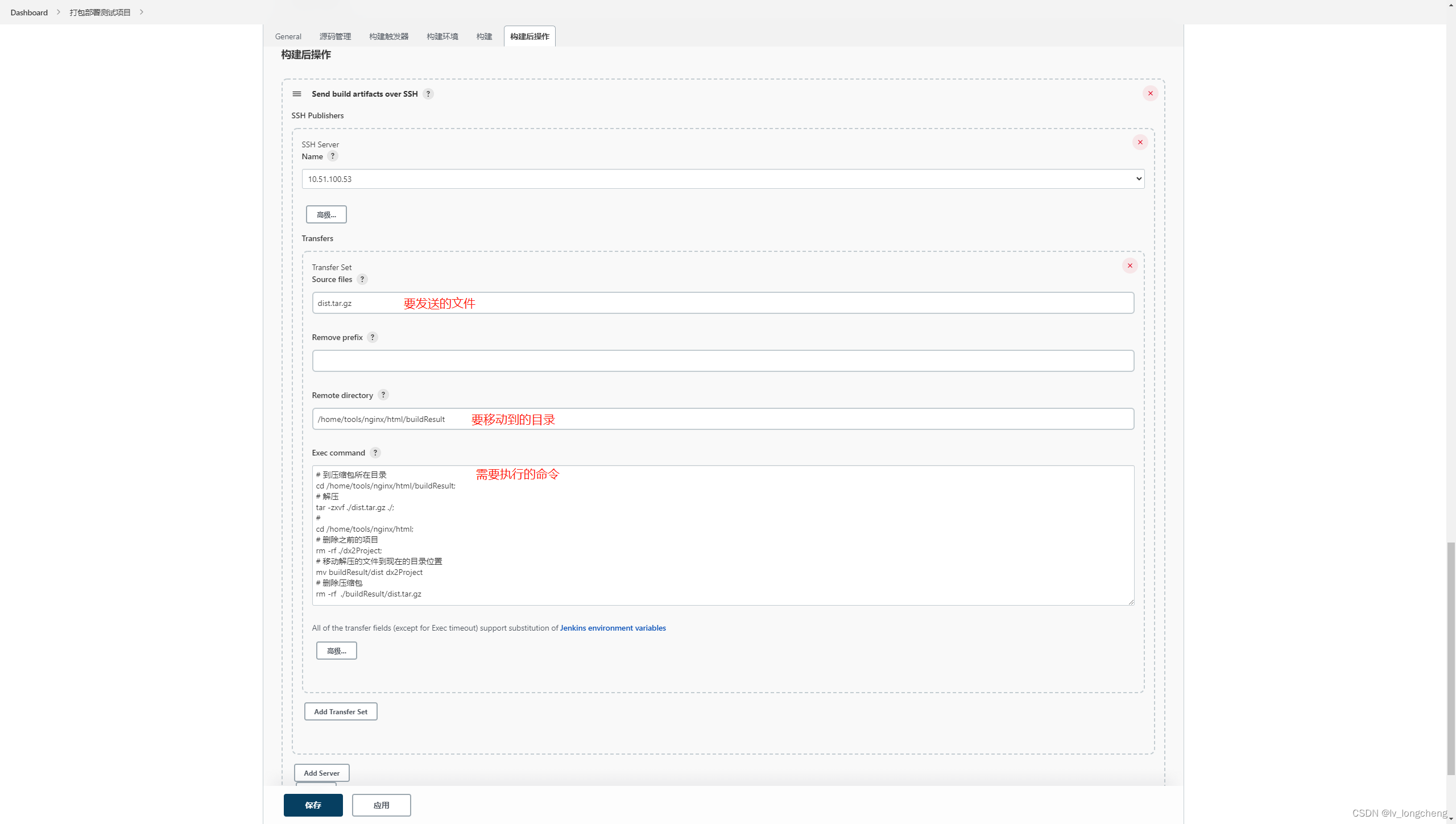
Task: Click the scrollbar up arrow
Action: (x=1451, y=5)
